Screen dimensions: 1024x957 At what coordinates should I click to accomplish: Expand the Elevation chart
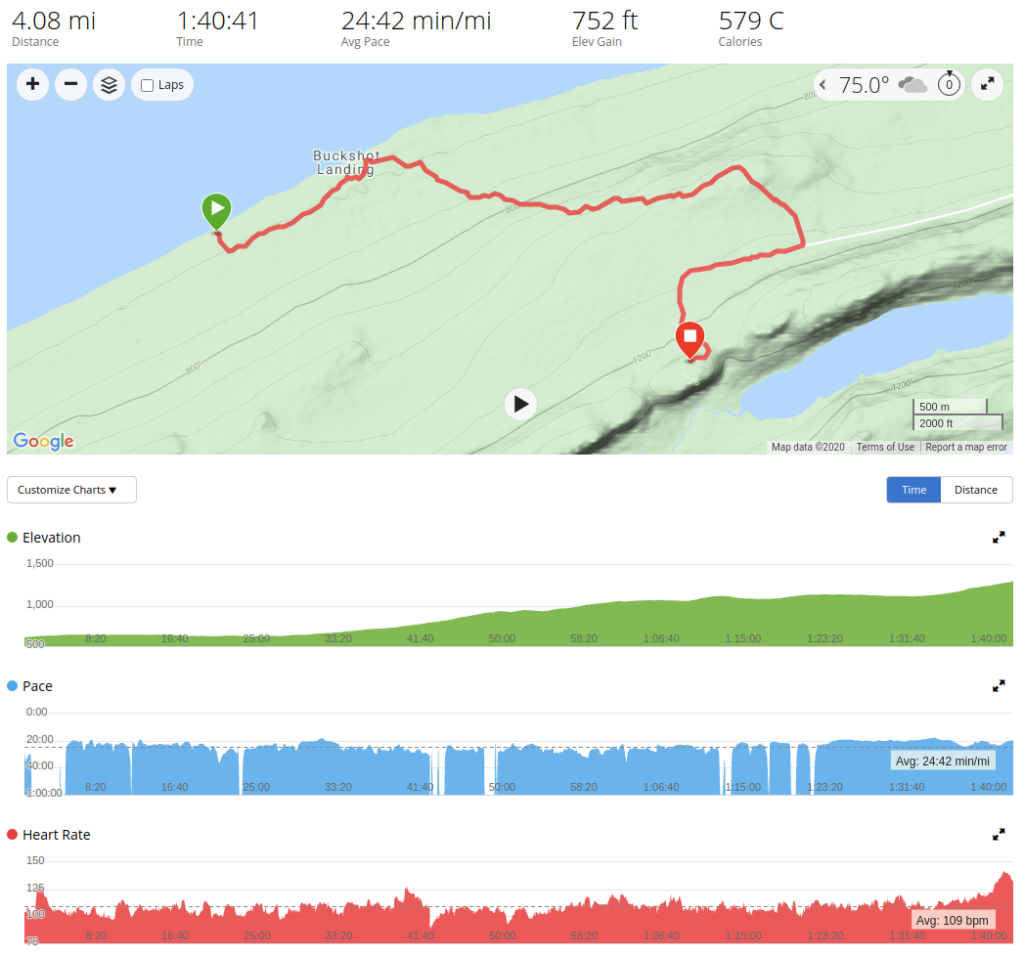click(998, 538)
